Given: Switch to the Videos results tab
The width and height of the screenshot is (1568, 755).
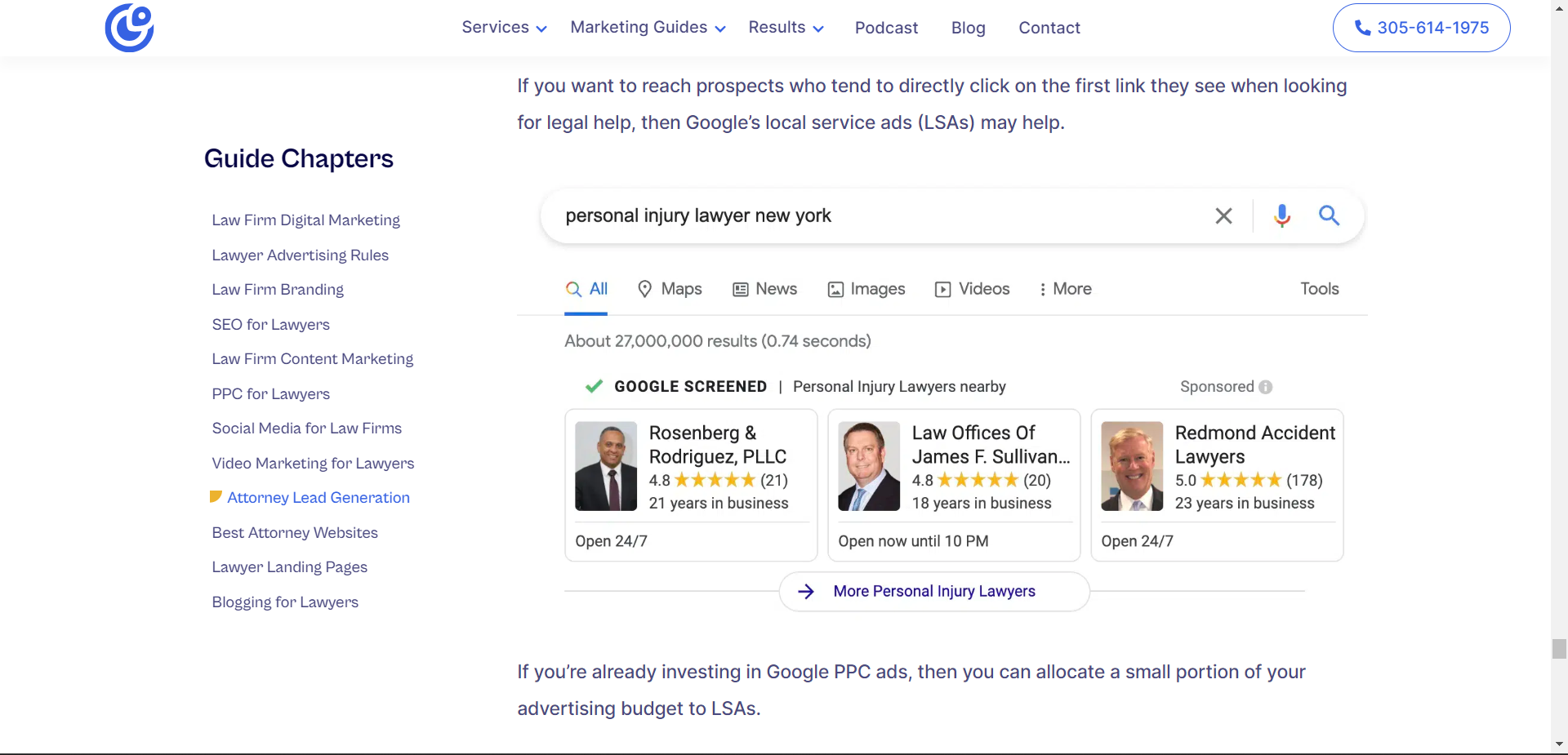Looking at the screenshot, I should 972,289.
